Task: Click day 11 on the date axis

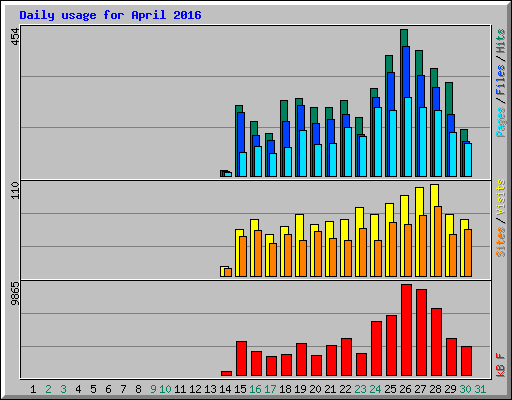Action: coord(180,389)
